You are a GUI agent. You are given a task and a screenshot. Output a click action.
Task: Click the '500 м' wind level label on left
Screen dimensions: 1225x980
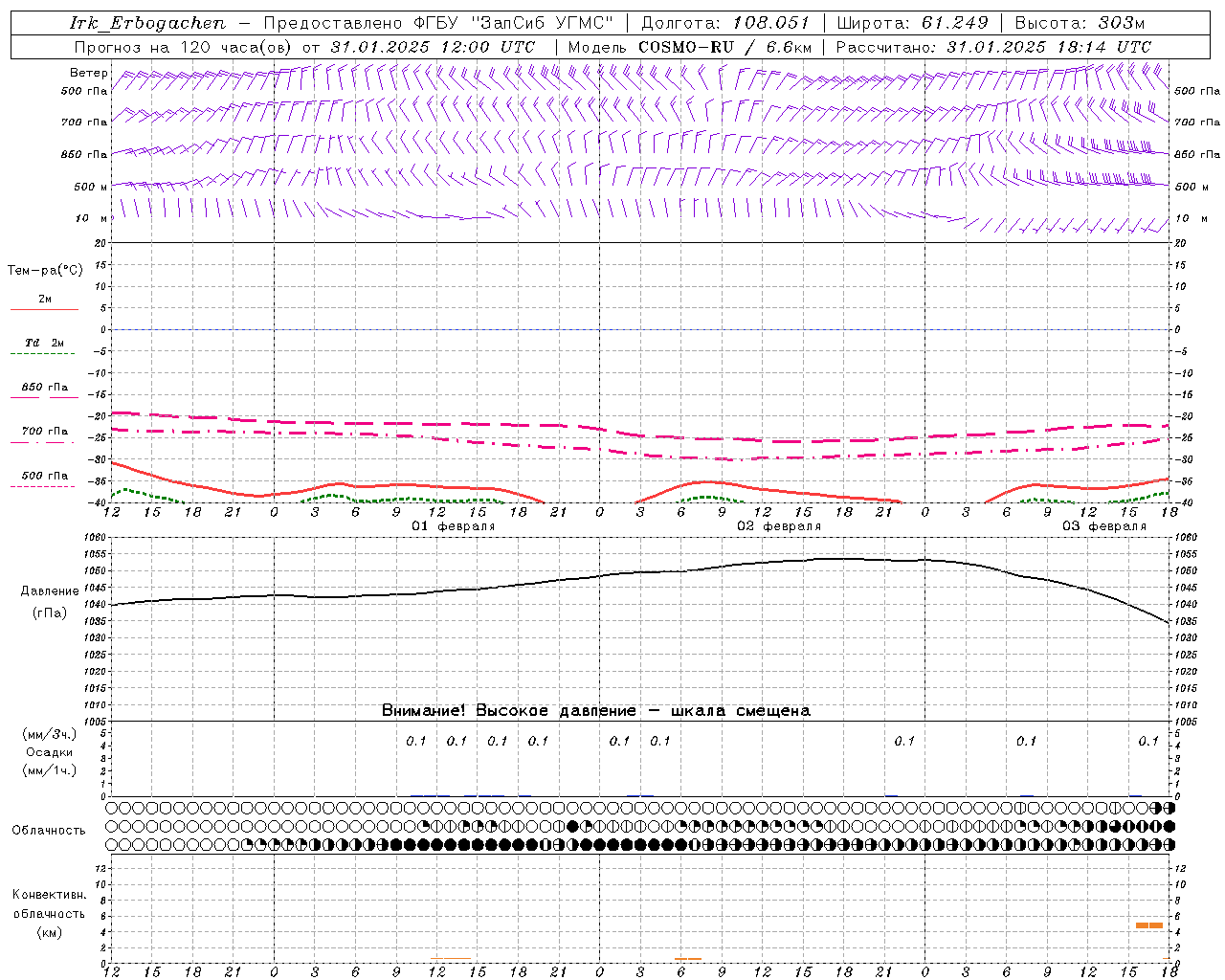coord(91,187)
